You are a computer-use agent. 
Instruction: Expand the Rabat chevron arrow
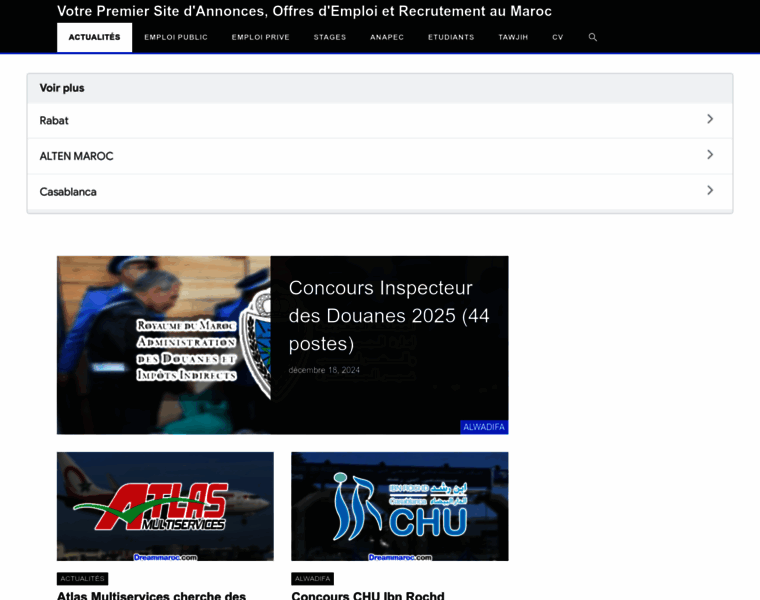click(710, 119)
